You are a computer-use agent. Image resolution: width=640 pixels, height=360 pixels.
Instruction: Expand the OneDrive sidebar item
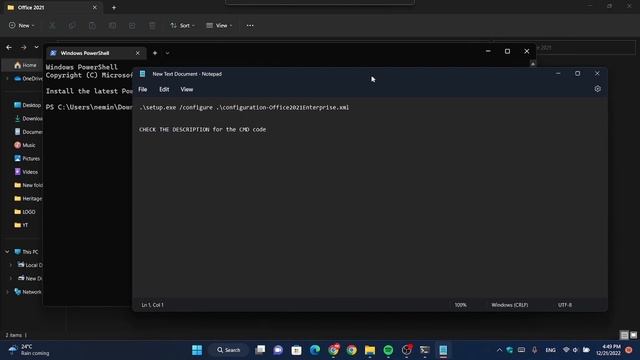pos(7,78)
